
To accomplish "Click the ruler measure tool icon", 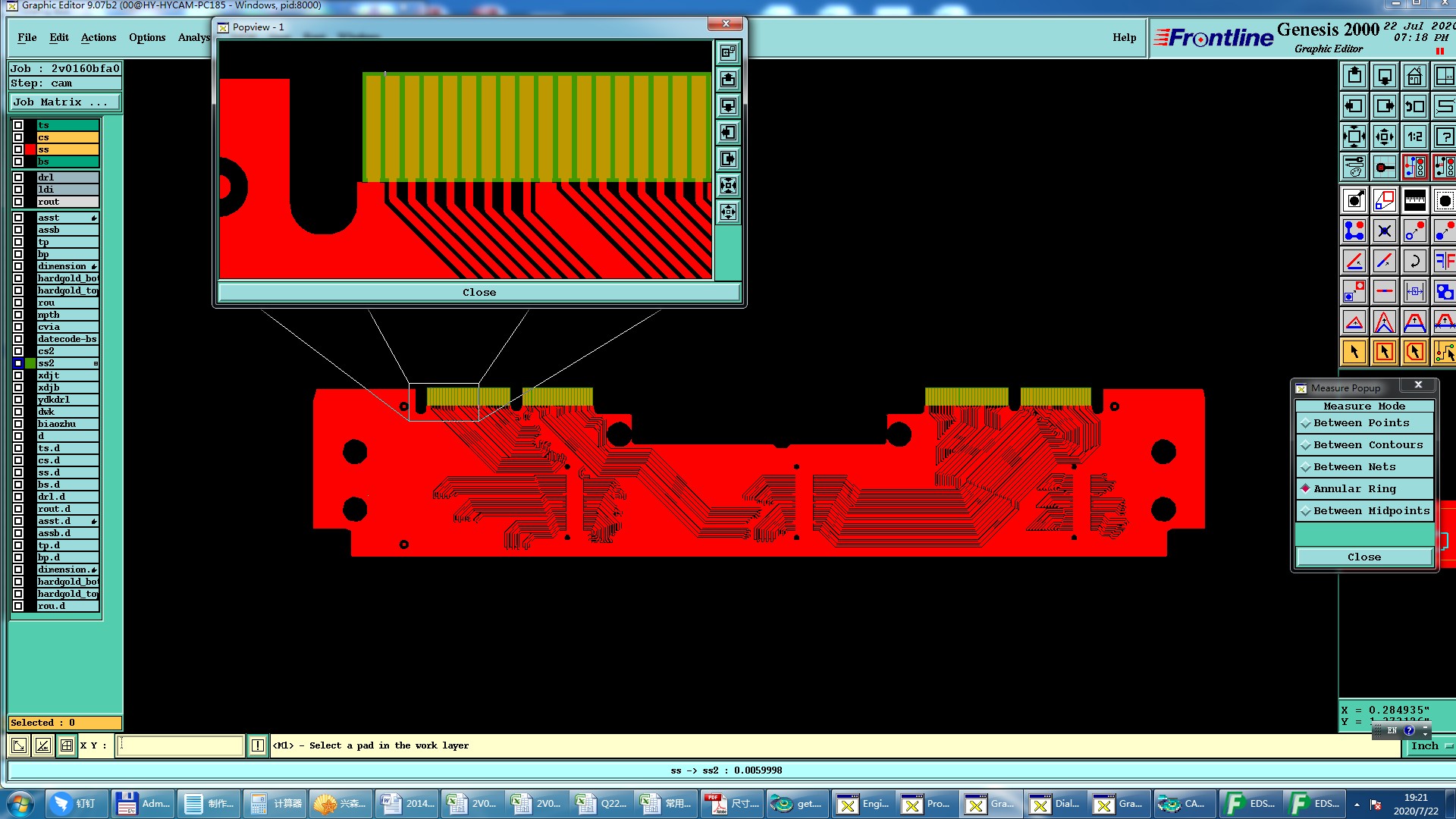I will point(1414,201).
